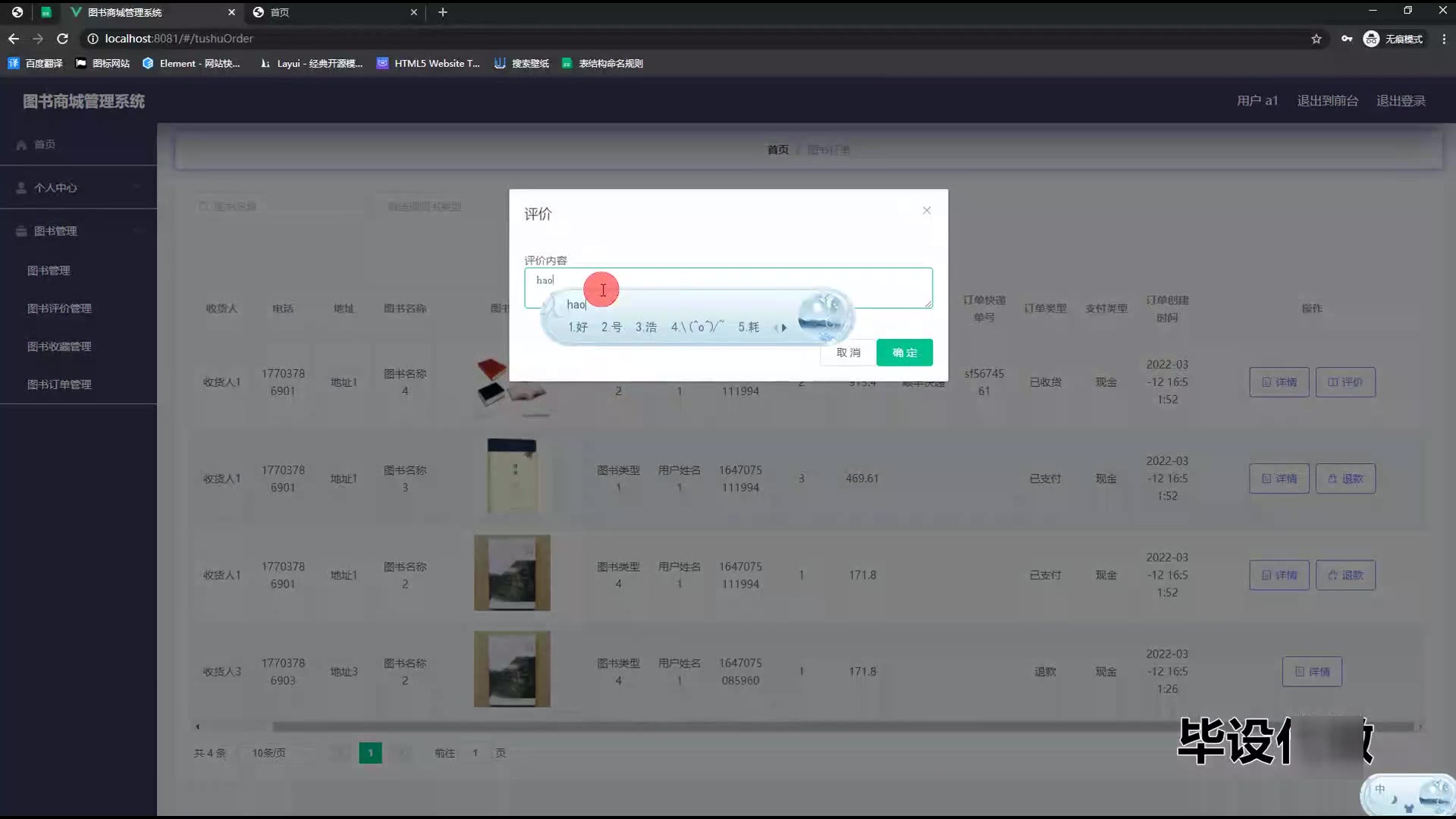Click 详情 for the 收货人3 order

[1312, 672]
